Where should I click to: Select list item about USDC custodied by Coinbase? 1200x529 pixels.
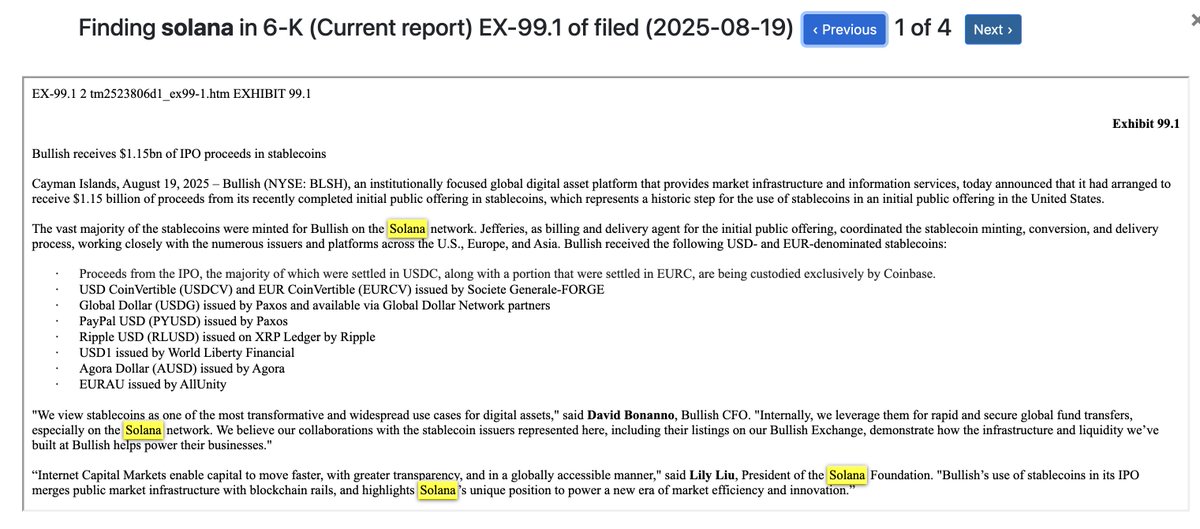[508, 274]
